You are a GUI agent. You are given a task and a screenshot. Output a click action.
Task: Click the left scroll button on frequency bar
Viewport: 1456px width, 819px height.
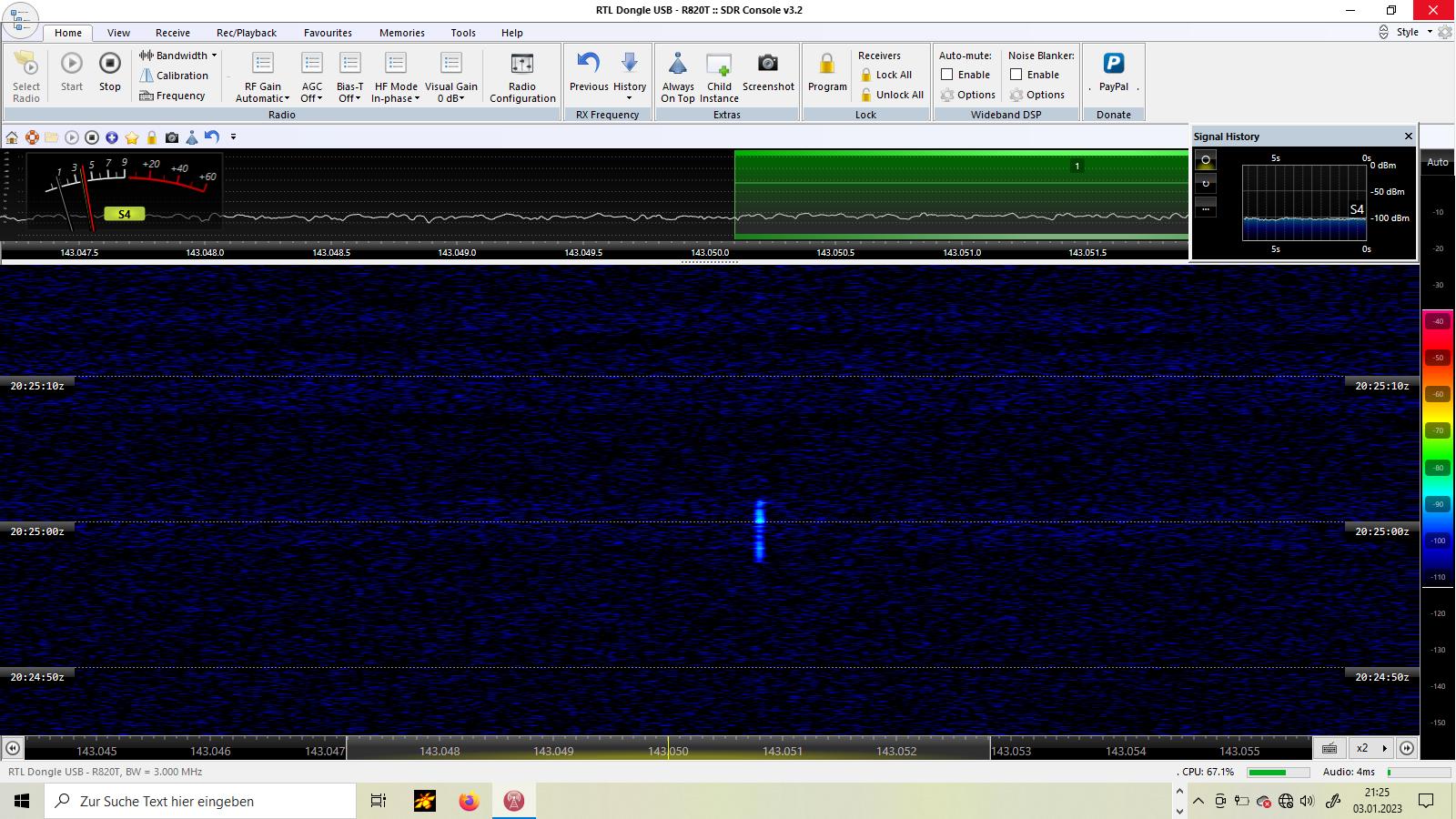13,748
